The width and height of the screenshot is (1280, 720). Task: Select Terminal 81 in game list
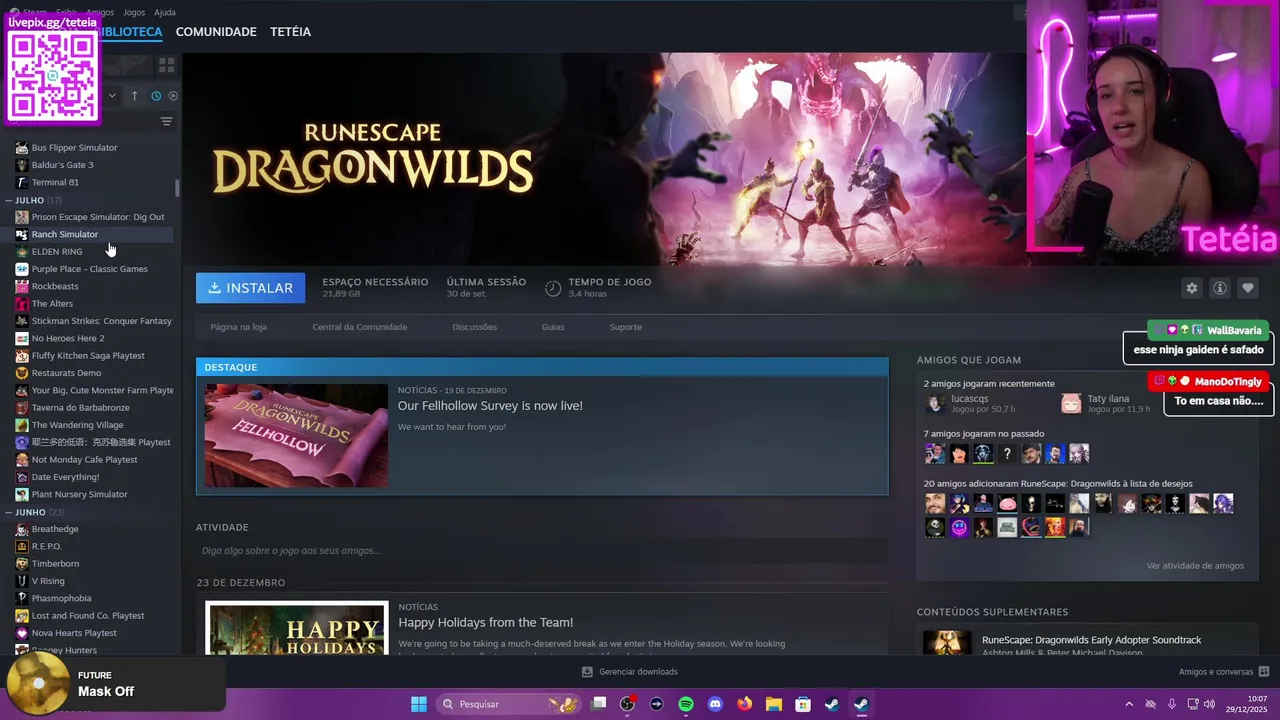[x=55, y=182]
